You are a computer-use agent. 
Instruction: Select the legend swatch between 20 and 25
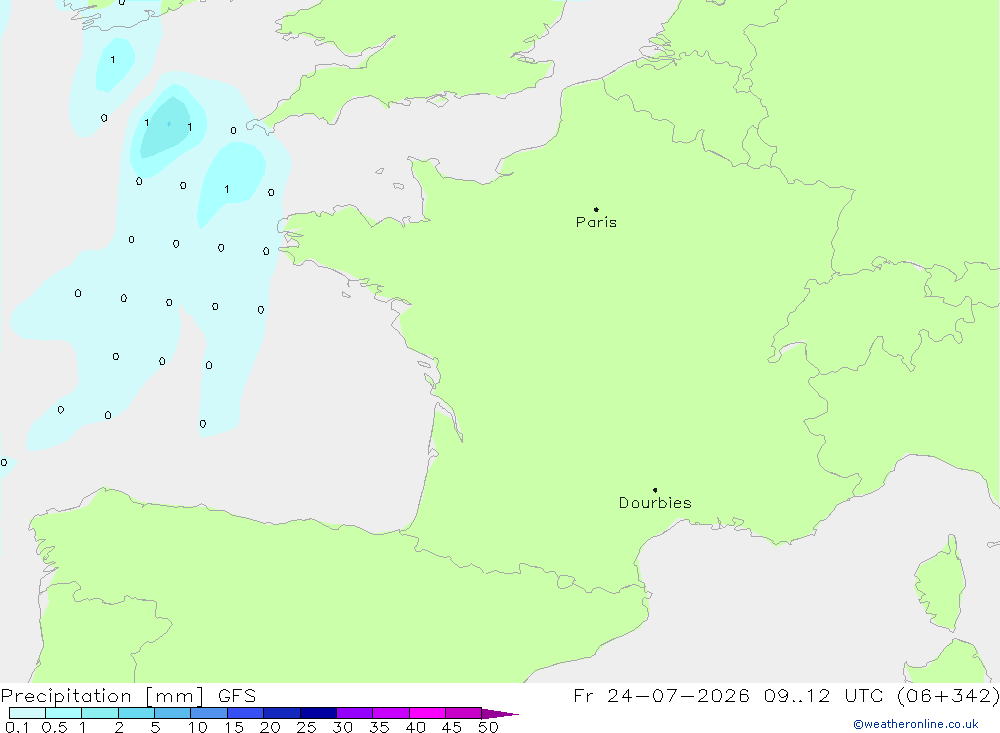[282, 713]
